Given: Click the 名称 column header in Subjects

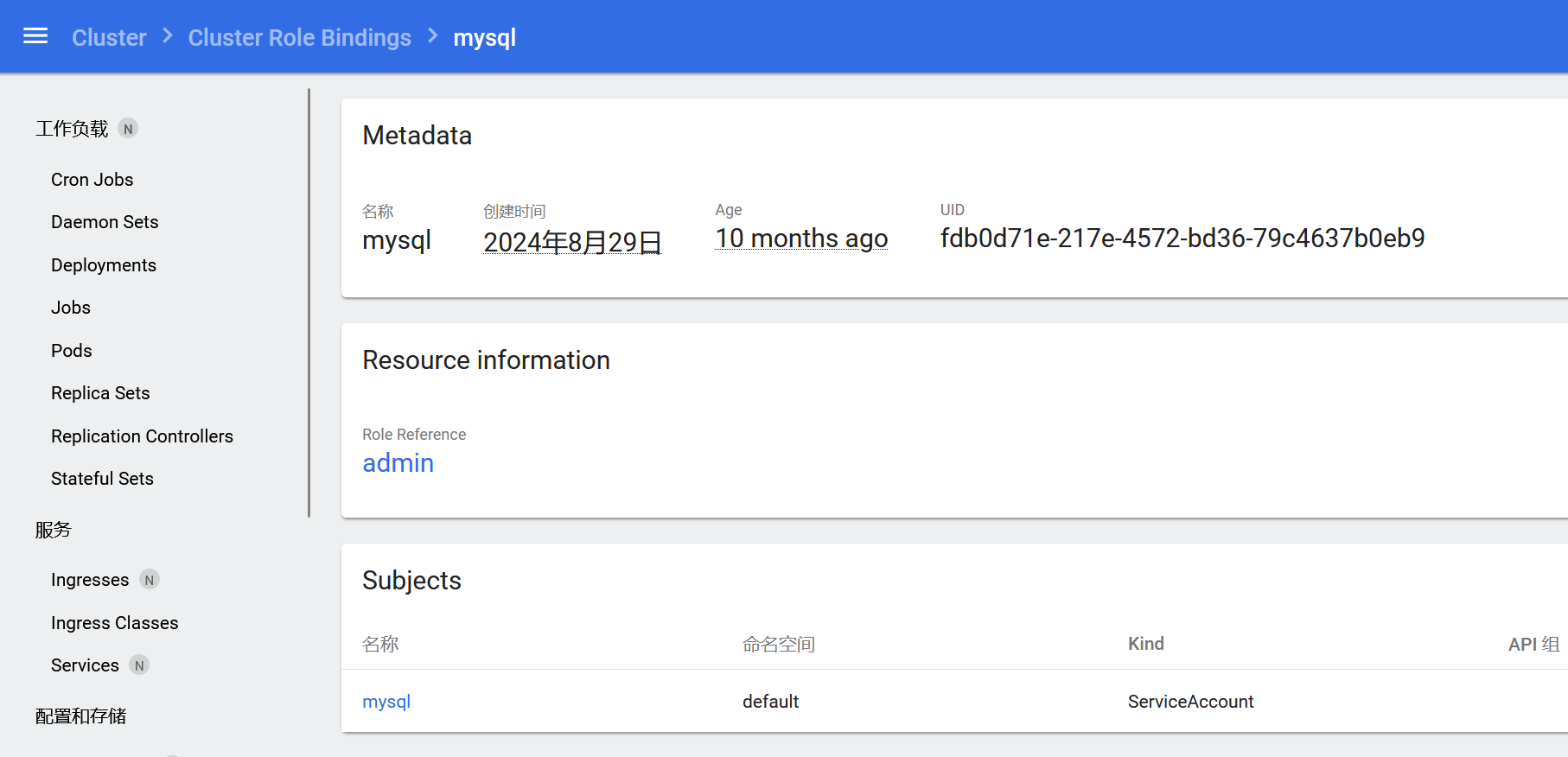Looking at the screenshot, I should pos(380,645).
